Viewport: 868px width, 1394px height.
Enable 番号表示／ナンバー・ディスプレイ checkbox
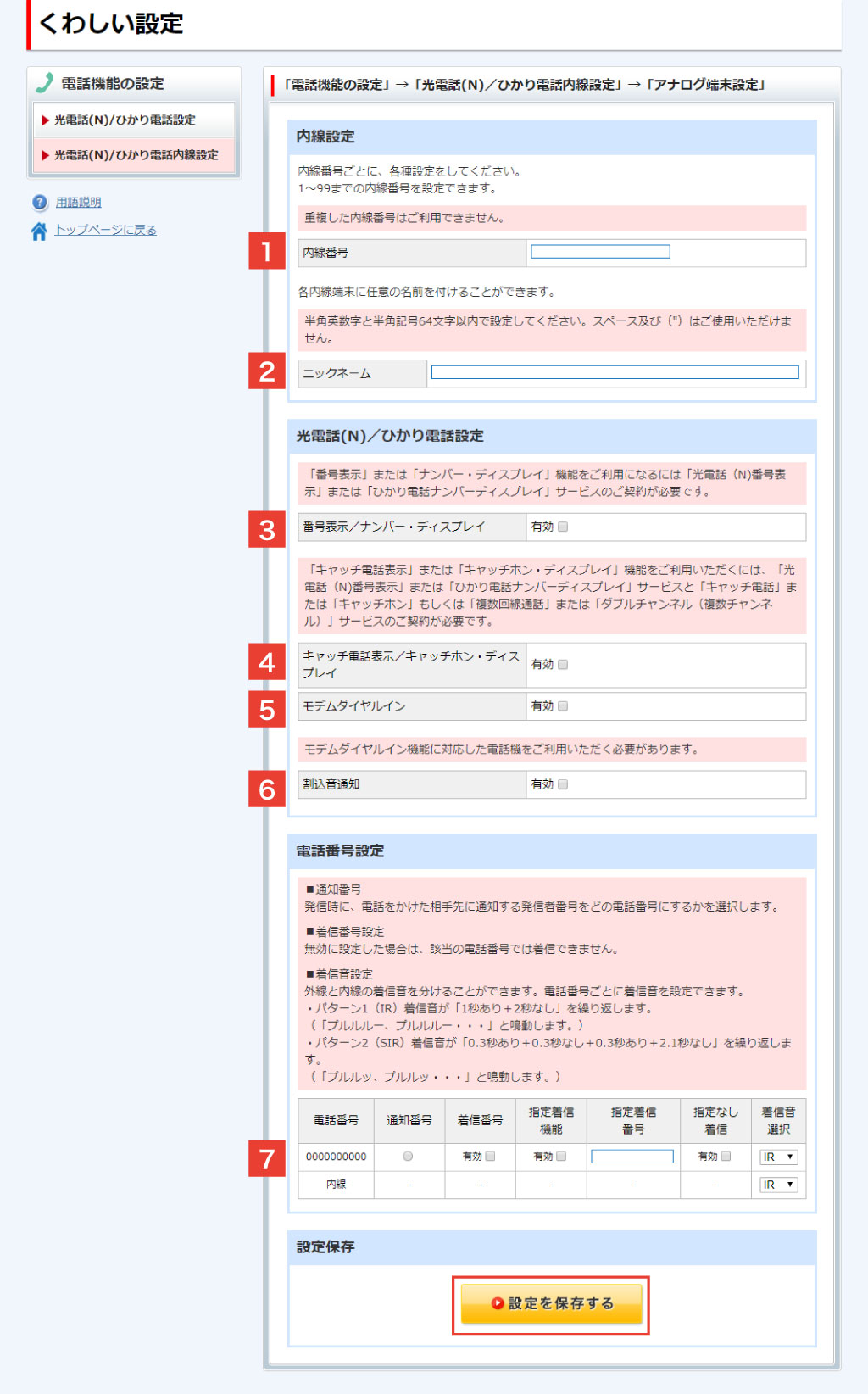point(563,527)
